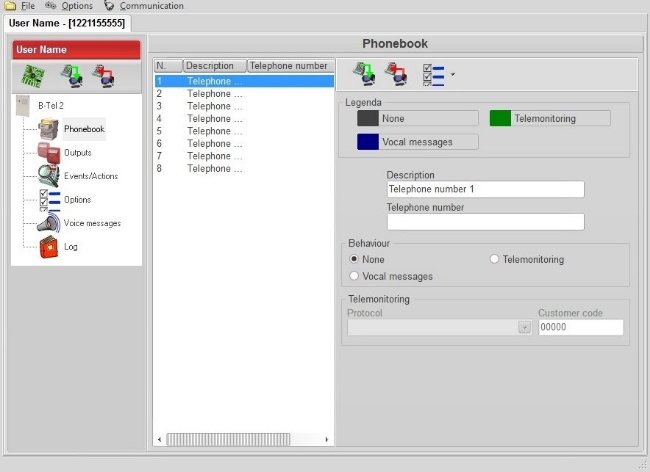The width and height of the screenshot is (650, 472).
Task: Select the None behaviour radio button
Action: tap(354, 259)
